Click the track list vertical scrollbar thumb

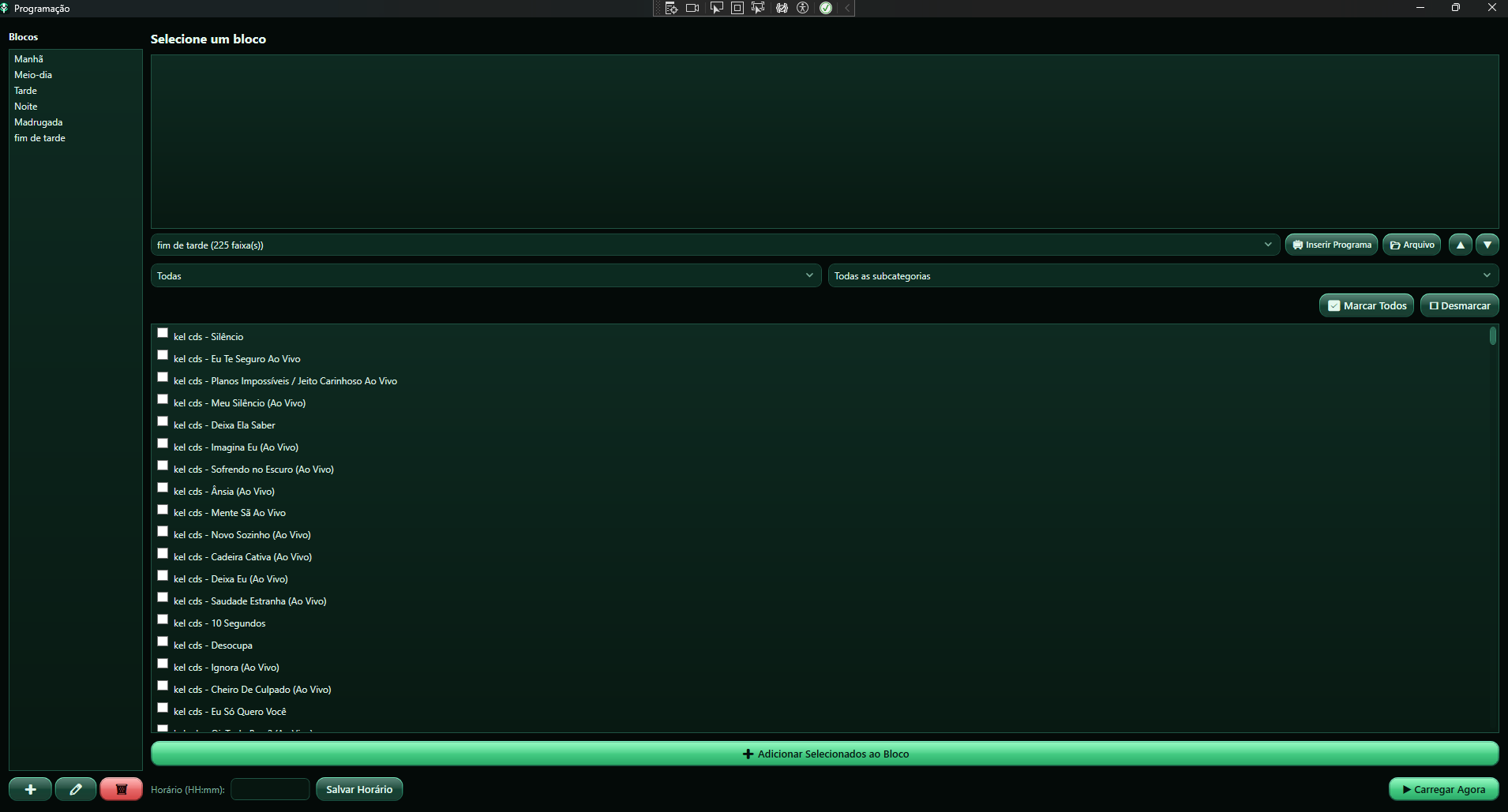tap(1493, 336)
